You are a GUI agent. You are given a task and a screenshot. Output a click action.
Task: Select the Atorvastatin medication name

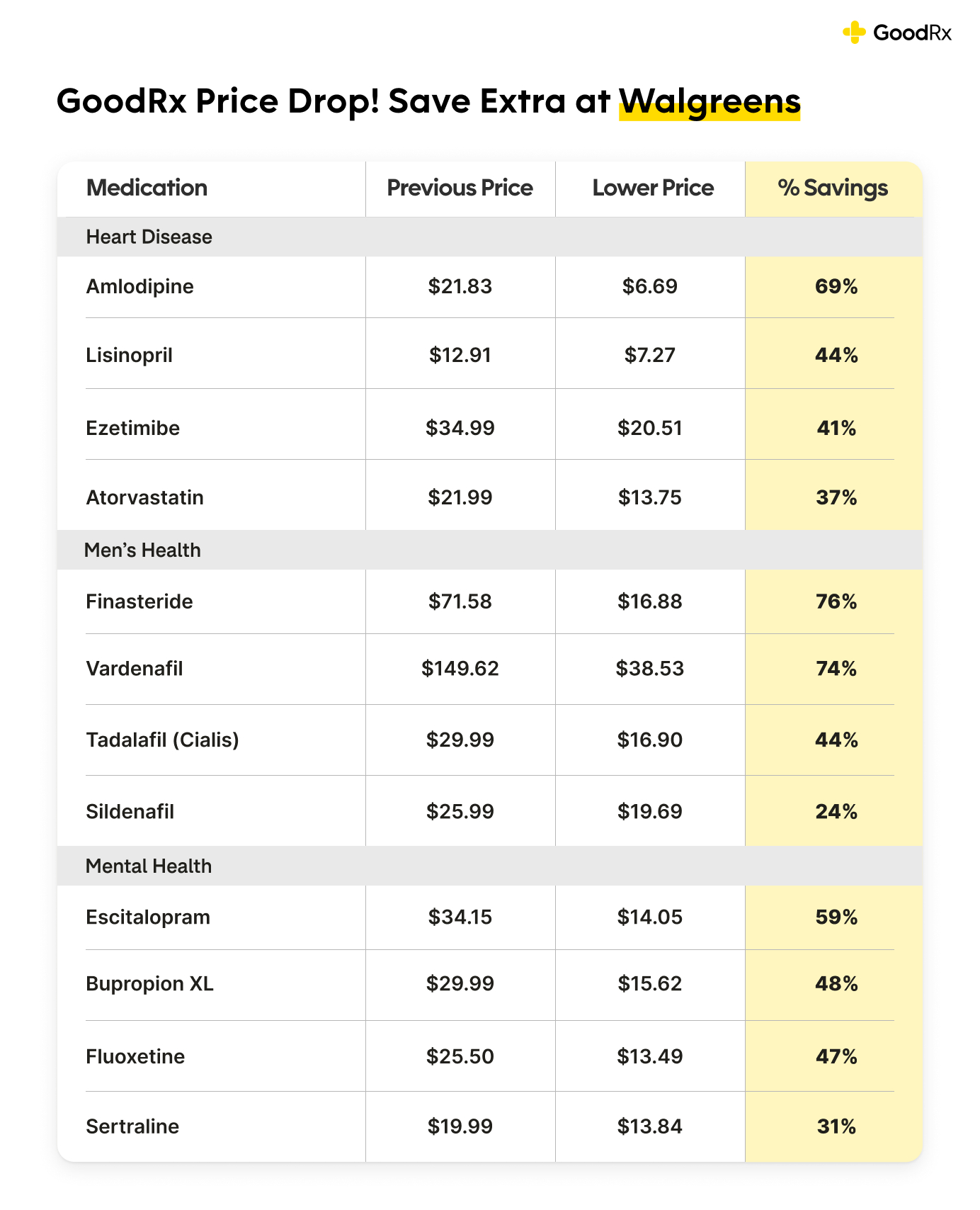[144, 497]
